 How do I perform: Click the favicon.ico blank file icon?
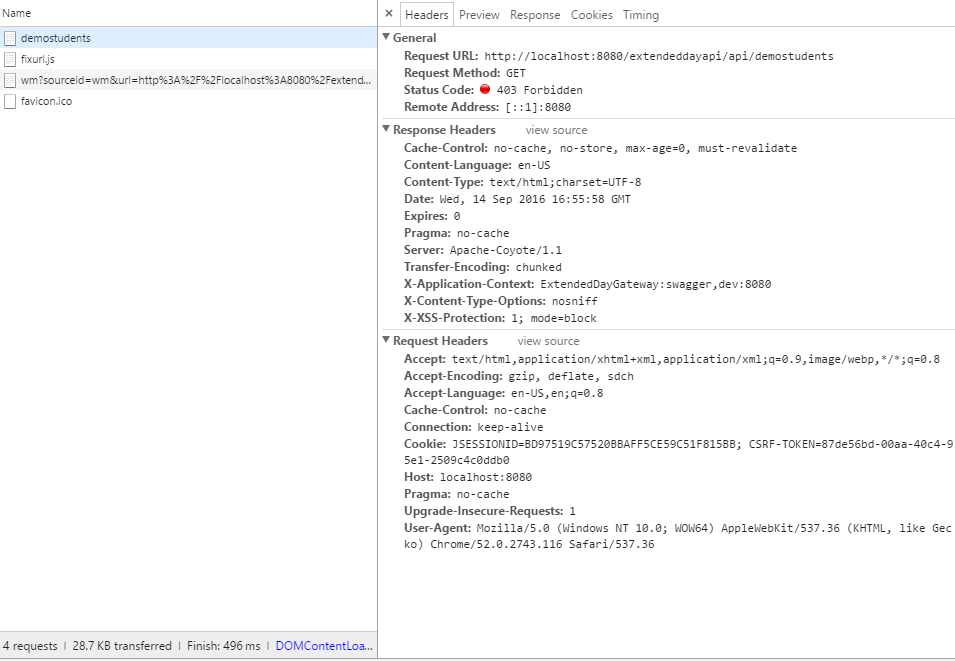(10, 101)
